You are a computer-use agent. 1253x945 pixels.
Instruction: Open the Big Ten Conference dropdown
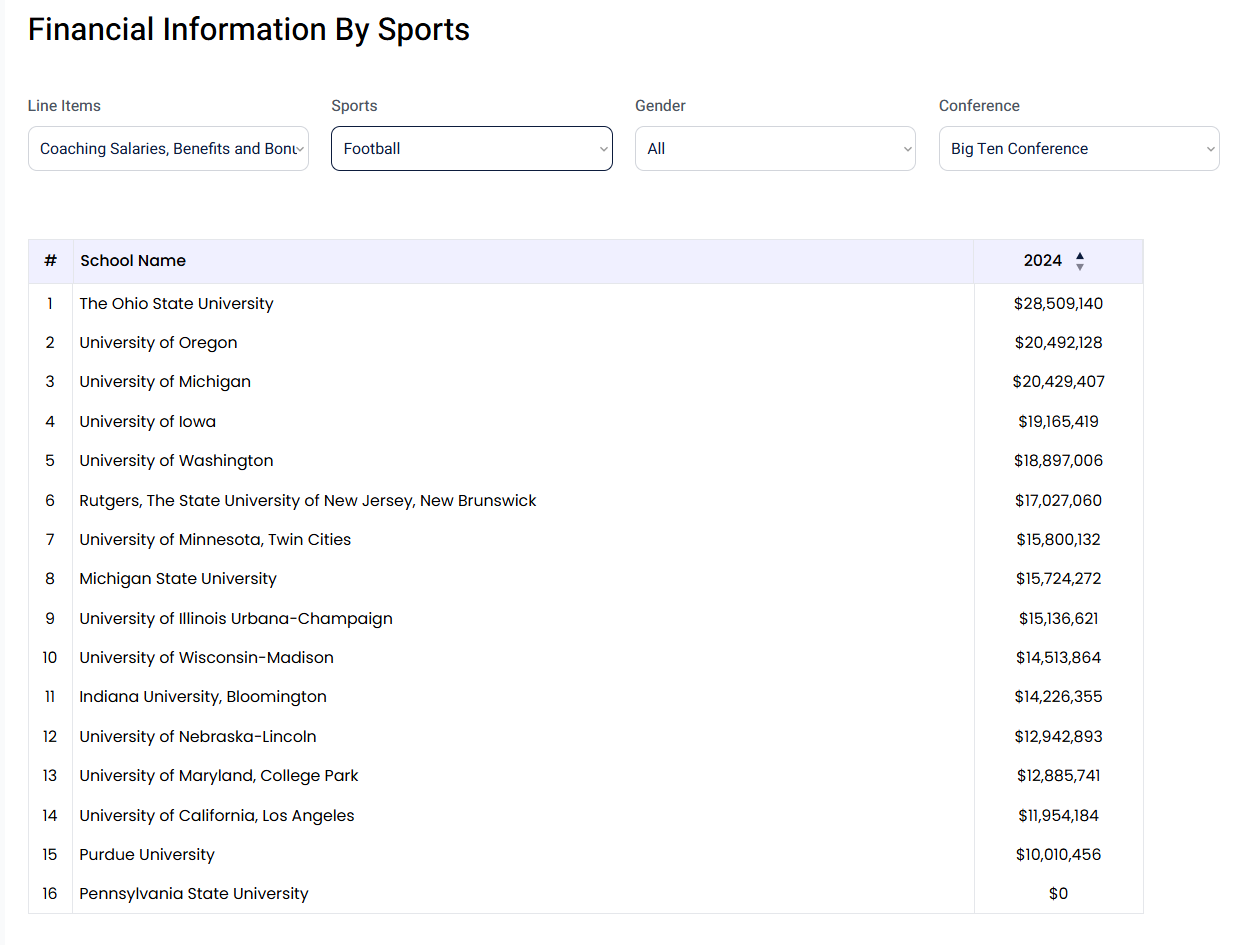(x=1079, y=148)
